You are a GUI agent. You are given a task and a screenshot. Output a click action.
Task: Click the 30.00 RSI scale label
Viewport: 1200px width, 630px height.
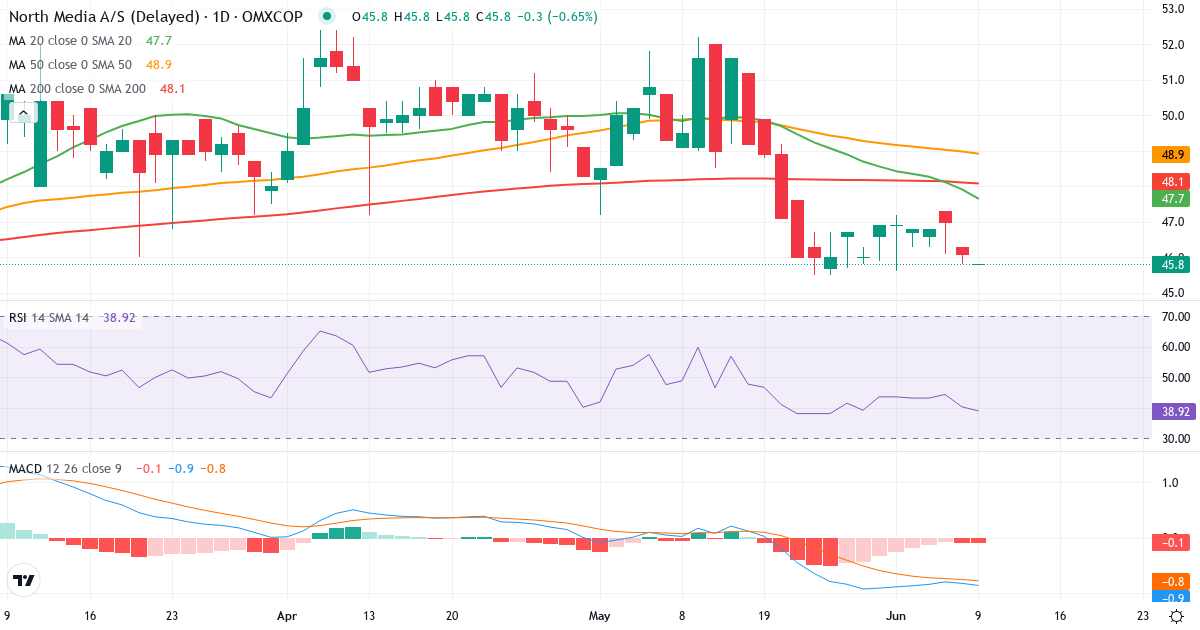click(1175, 438)
